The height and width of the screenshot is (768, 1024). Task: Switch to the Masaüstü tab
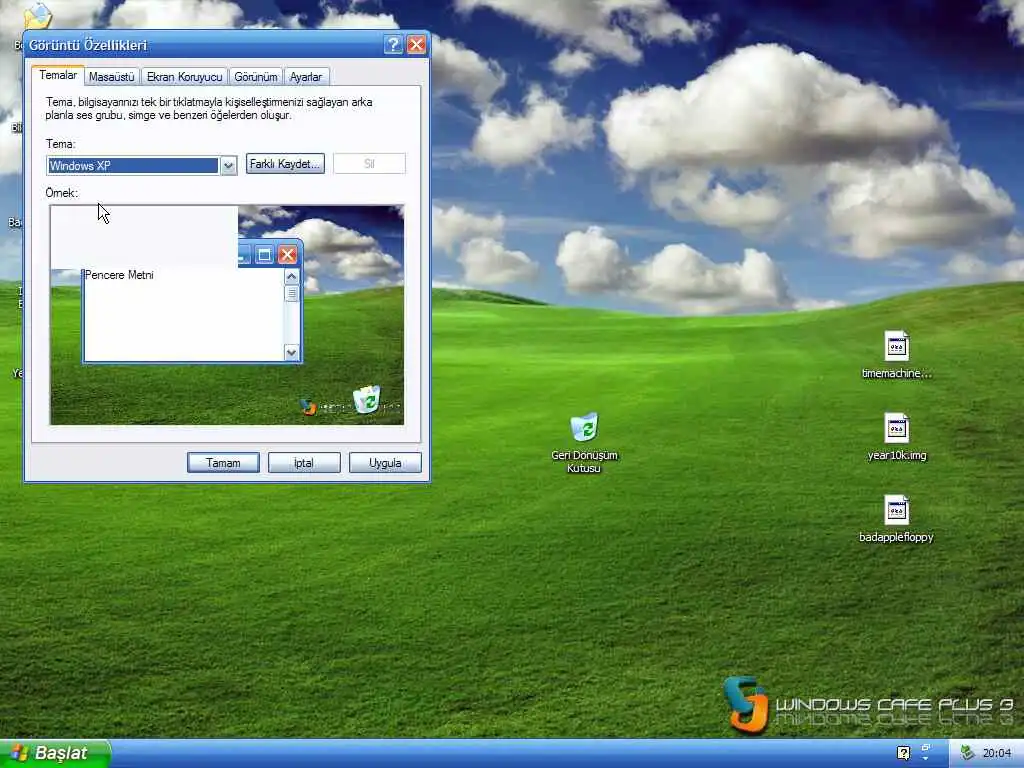(112, 77)
